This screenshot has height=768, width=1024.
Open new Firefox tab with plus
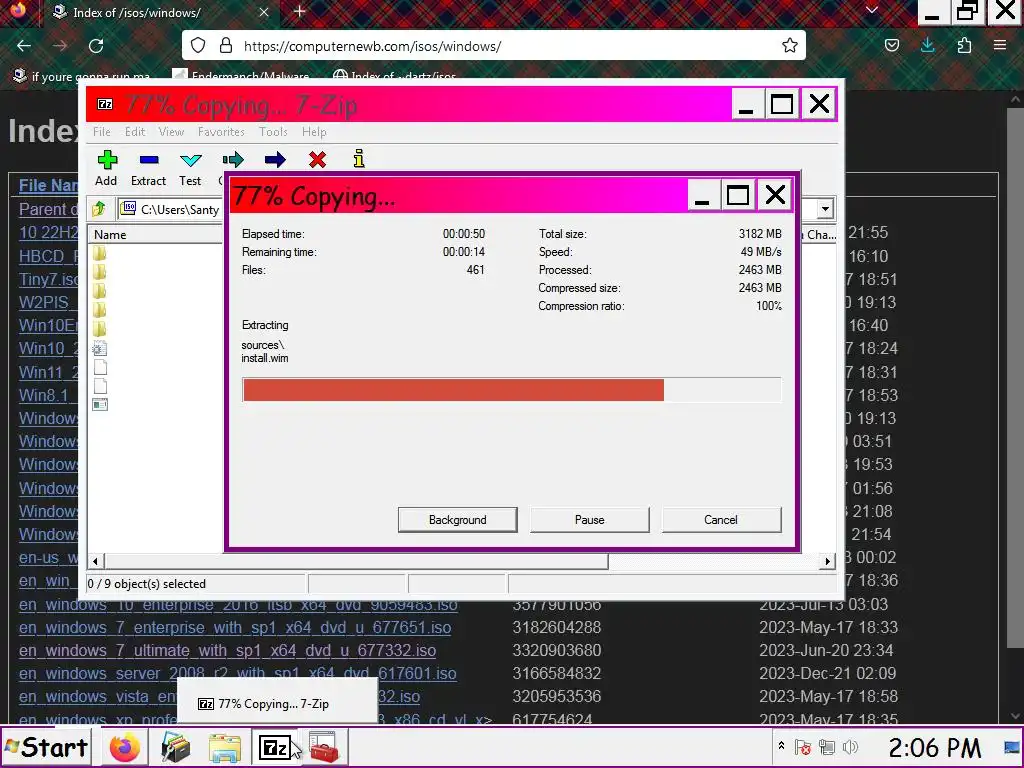point(300,11)
